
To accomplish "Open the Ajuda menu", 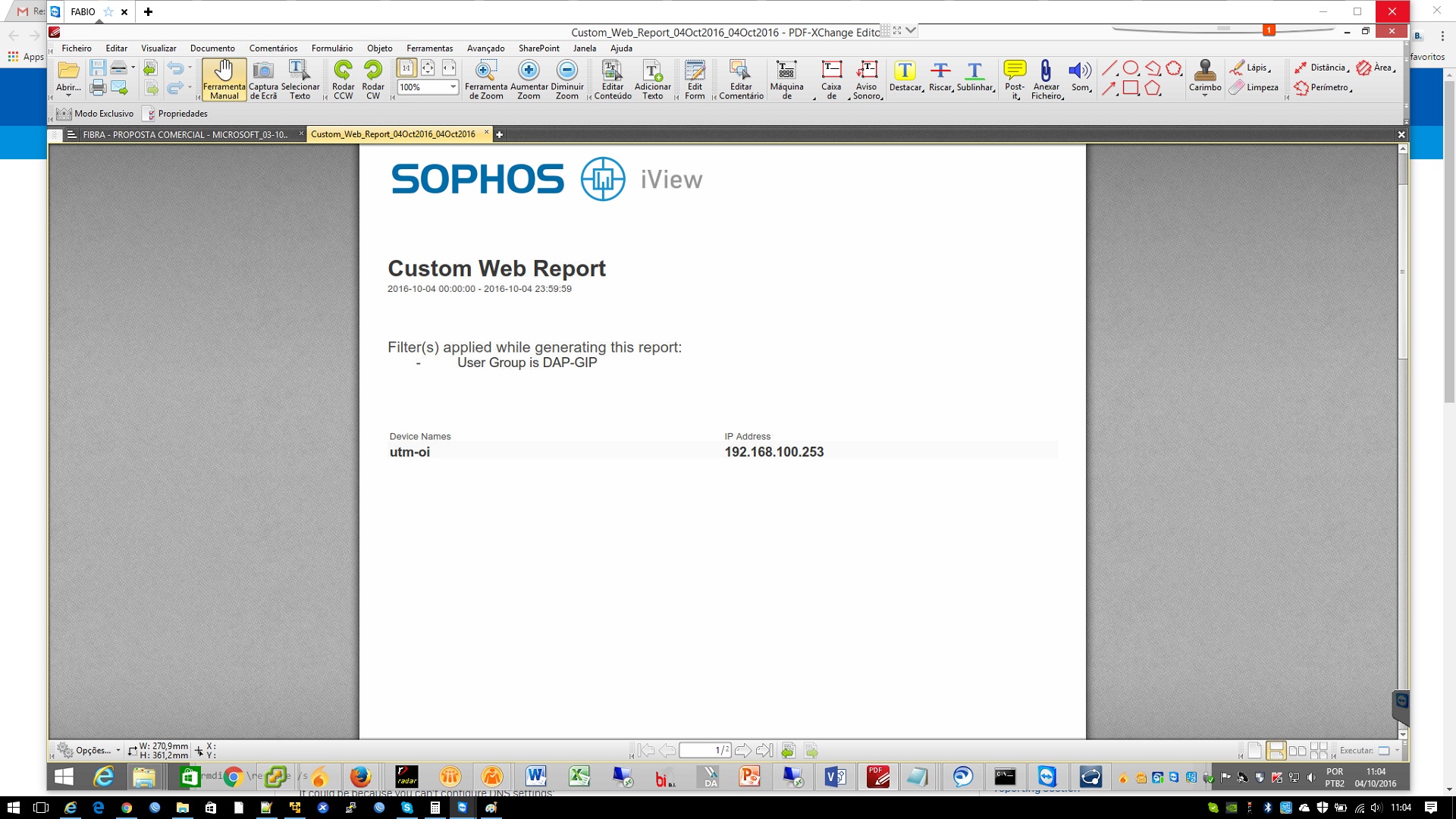I will click(x=621, y=48).
